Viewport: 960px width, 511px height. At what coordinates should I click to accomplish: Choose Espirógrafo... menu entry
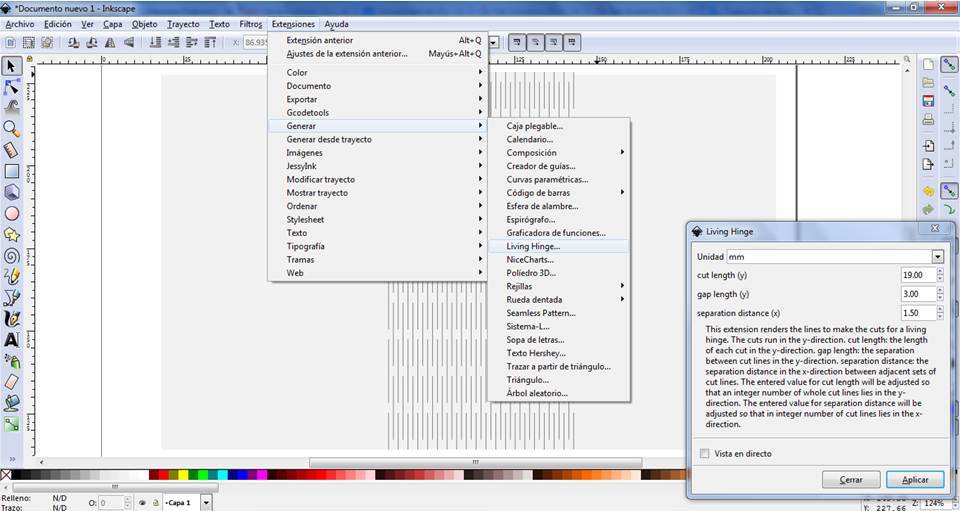point(559,220)
